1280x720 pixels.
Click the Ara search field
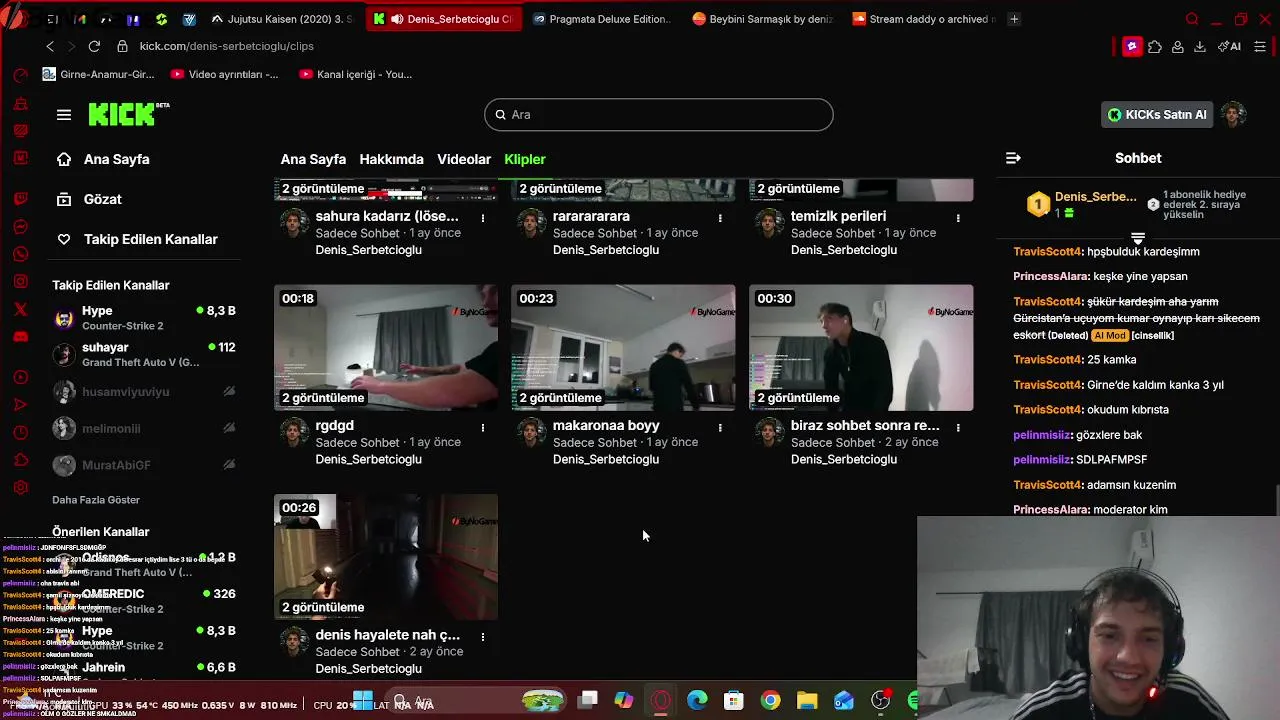pyautogui.click(x=659, y=114)
